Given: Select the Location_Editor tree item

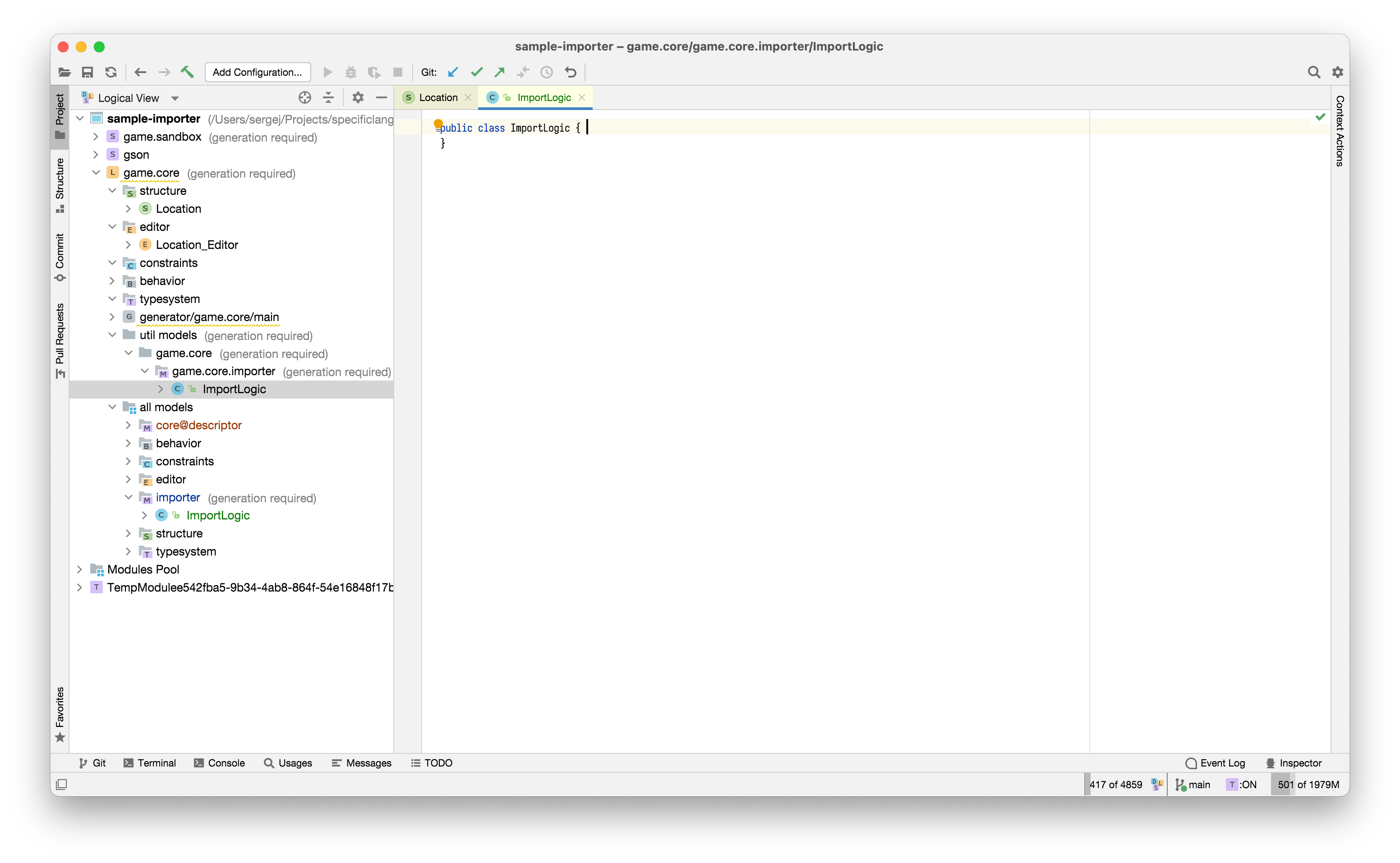Looking at the screenshot, I should pyautogui.click(x=196, y=245).
